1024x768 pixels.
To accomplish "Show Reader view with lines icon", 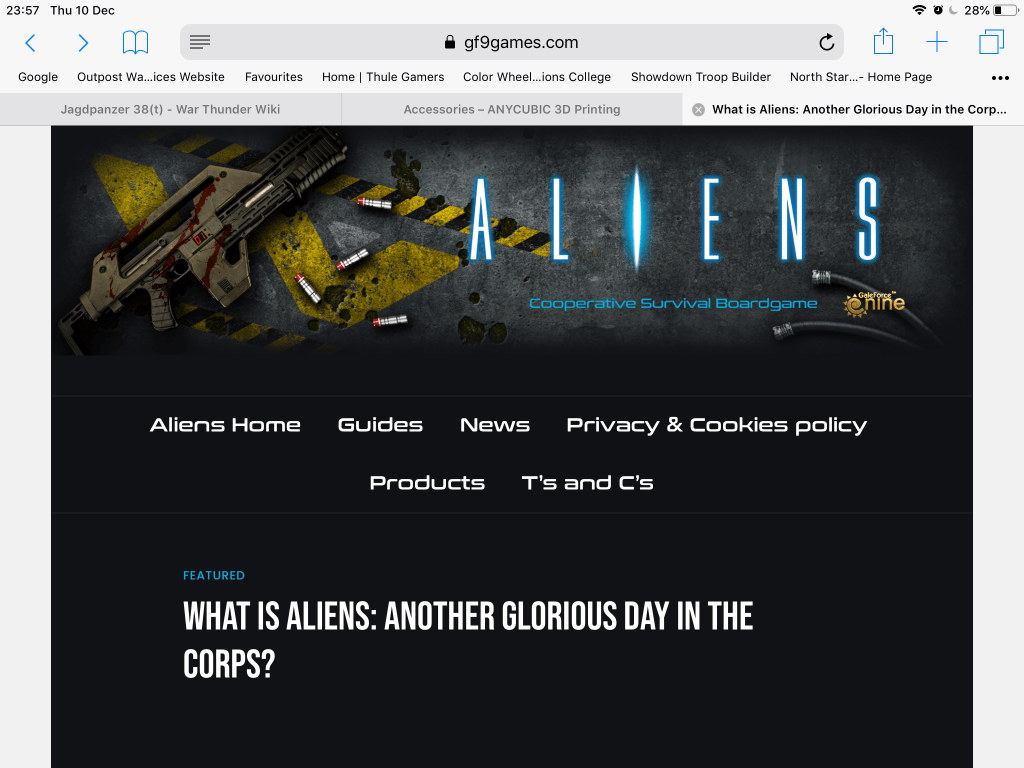I will point(200,42).
